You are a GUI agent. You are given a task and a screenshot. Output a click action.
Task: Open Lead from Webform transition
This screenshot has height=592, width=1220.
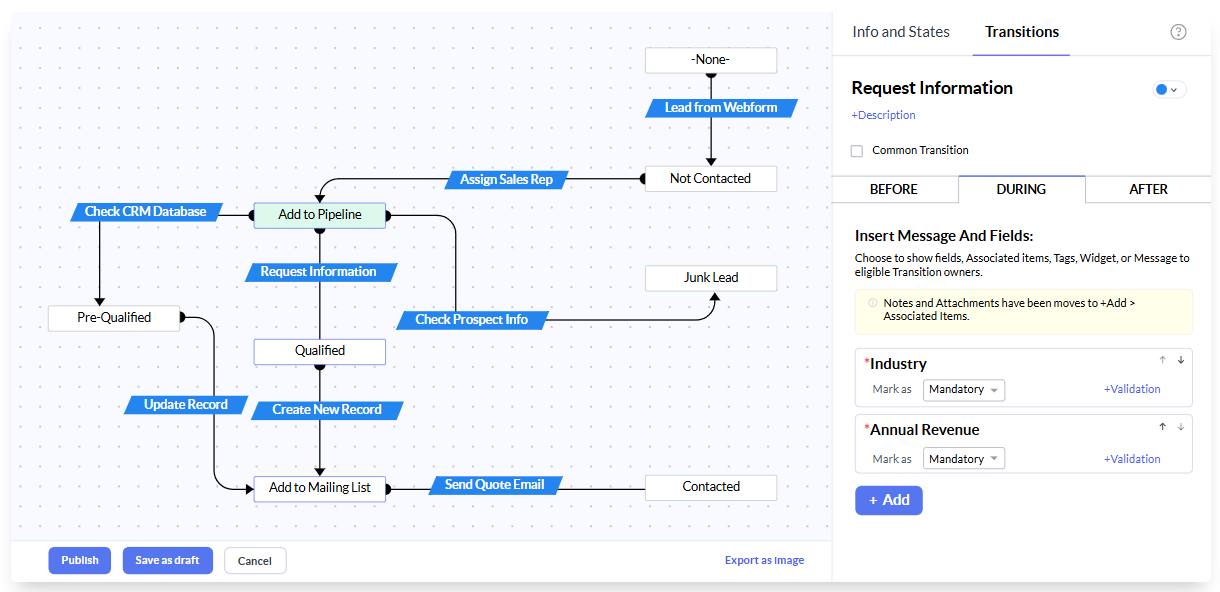(x=720, y=108)
